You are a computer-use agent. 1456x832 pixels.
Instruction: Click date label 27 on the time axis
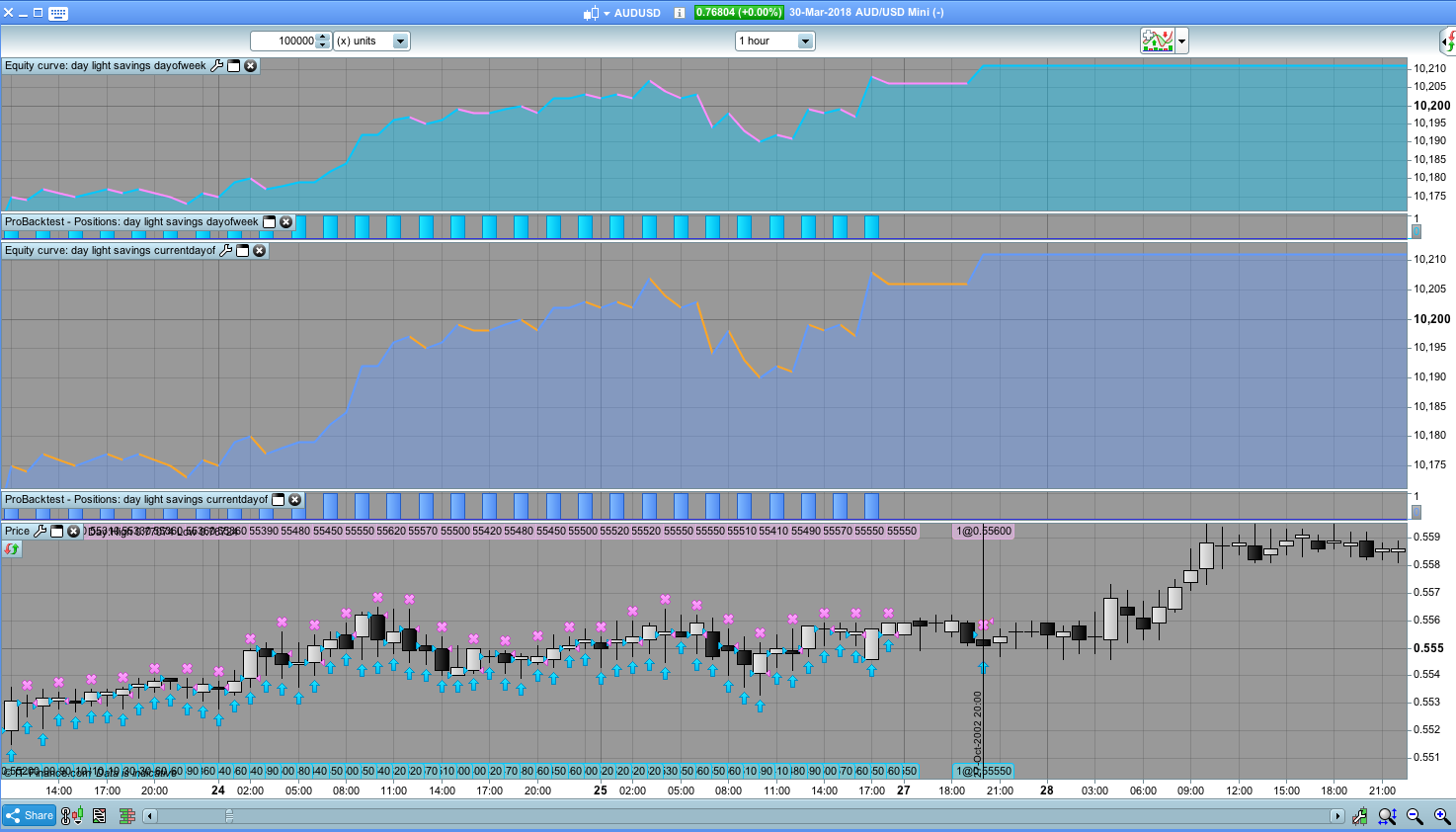(903, 790)
